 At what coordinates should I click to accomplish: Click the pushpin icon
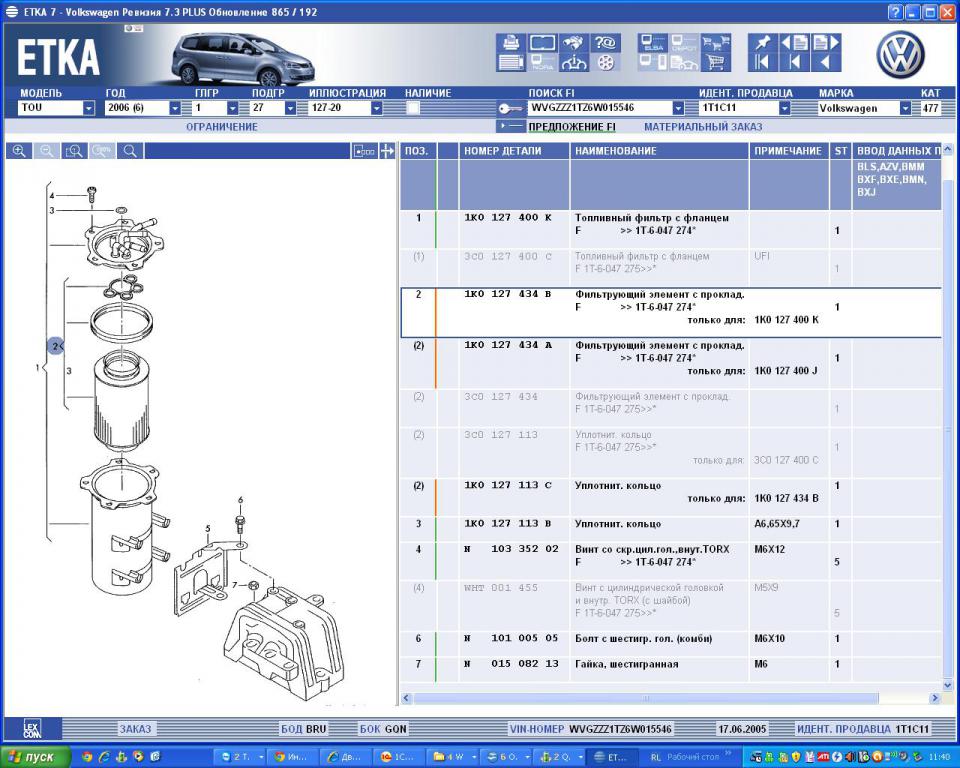762,43
